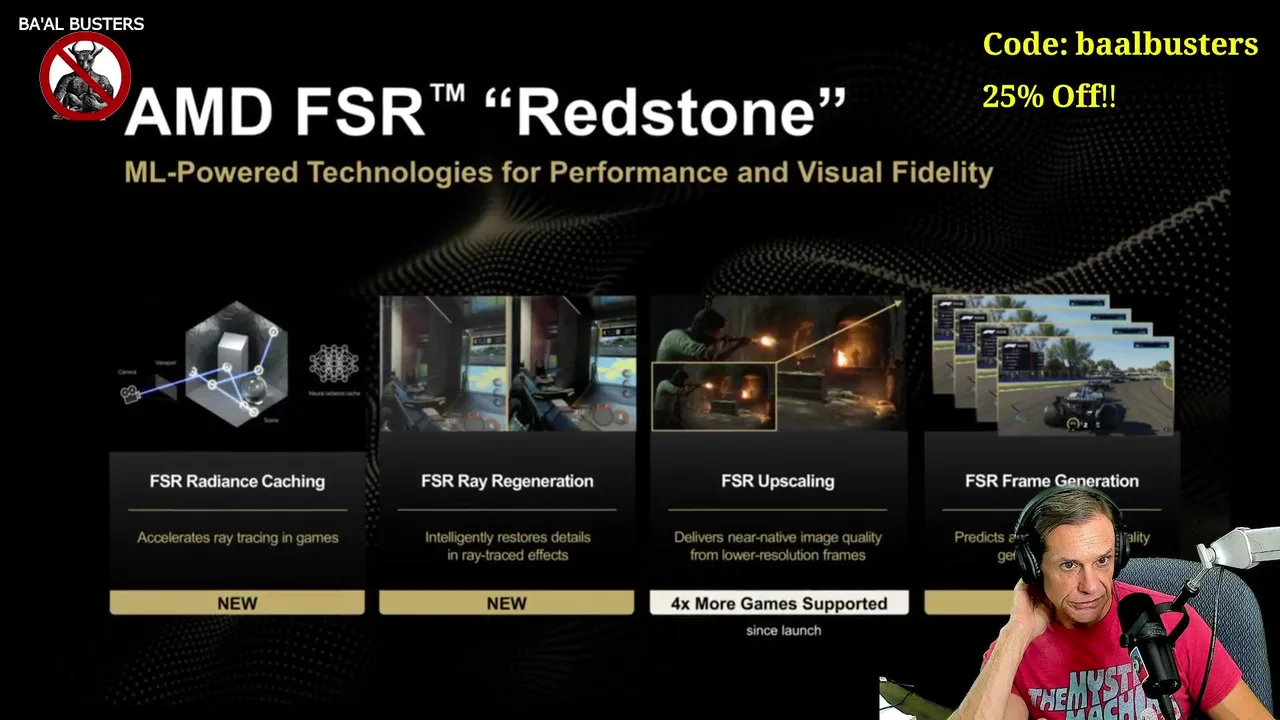Click the NEW badge under Ray Regeneration
1280x720 pixels.
tap(507, 603)
